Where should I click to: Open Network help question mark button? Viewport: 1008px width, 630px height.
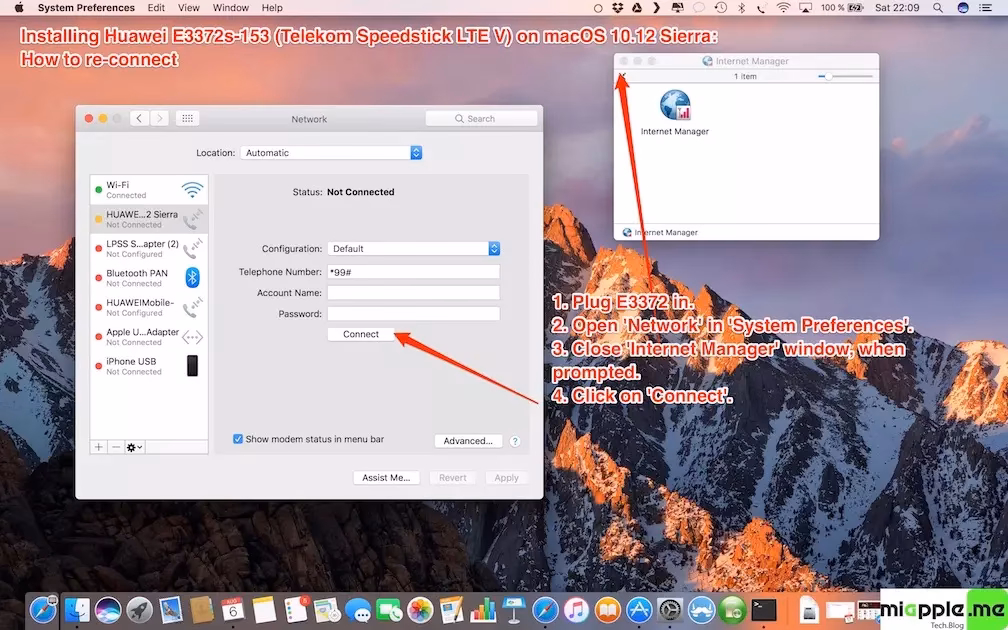tap(514, 441)
